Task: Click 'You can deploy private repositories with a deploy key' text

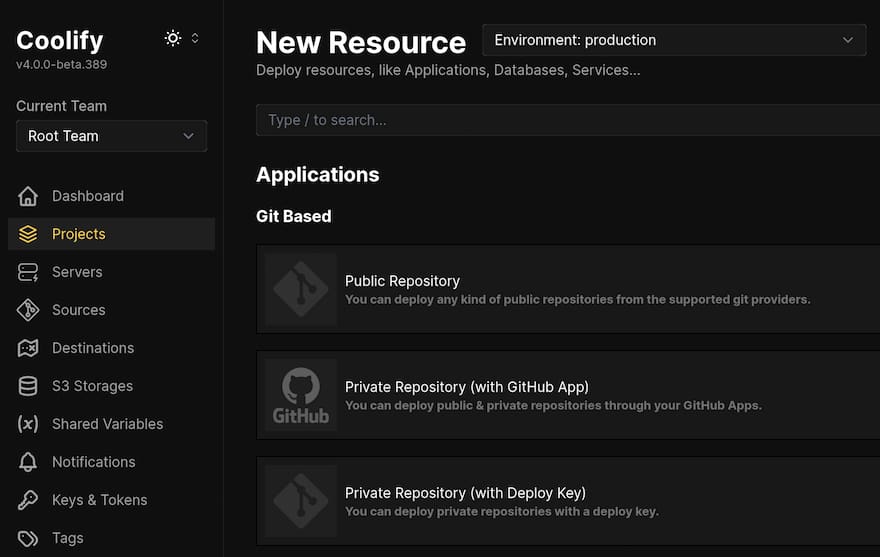Action: coord(502,512)
